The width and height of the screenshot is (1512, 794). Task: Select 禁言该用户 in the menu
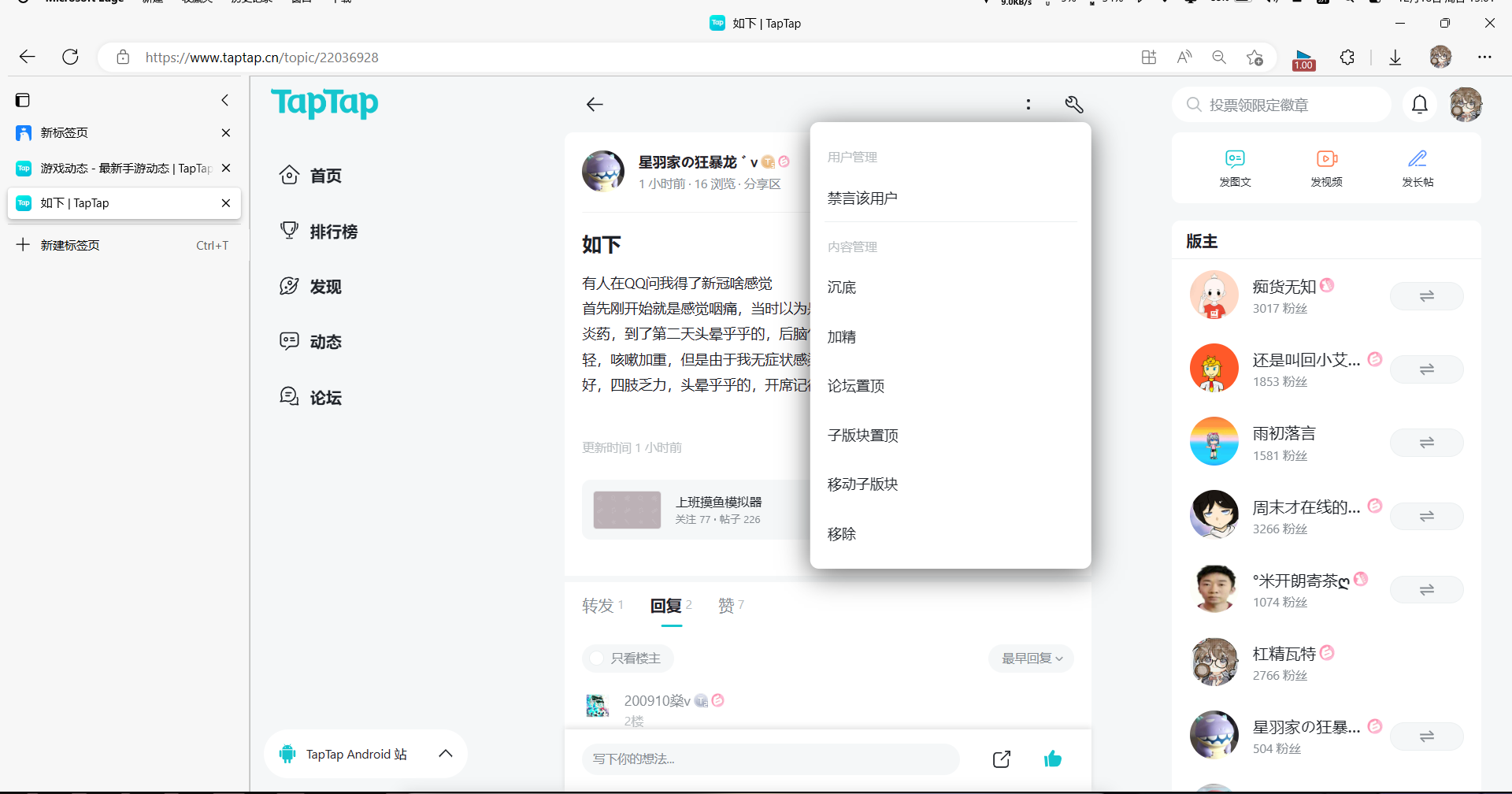click(951, 198)
